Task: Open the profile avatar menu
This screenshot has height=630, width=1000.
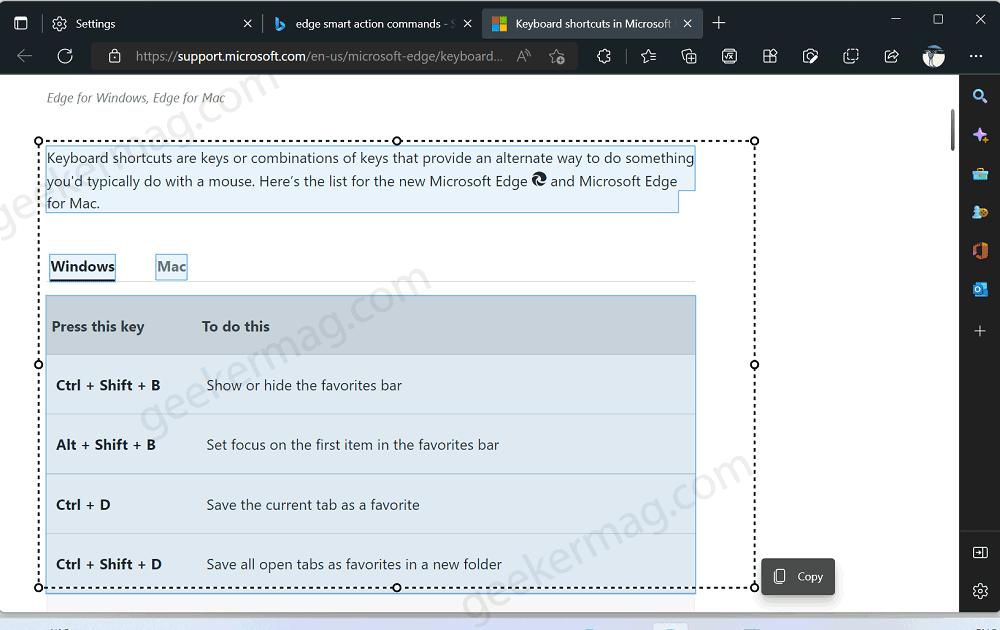Action: coord(933,57)
